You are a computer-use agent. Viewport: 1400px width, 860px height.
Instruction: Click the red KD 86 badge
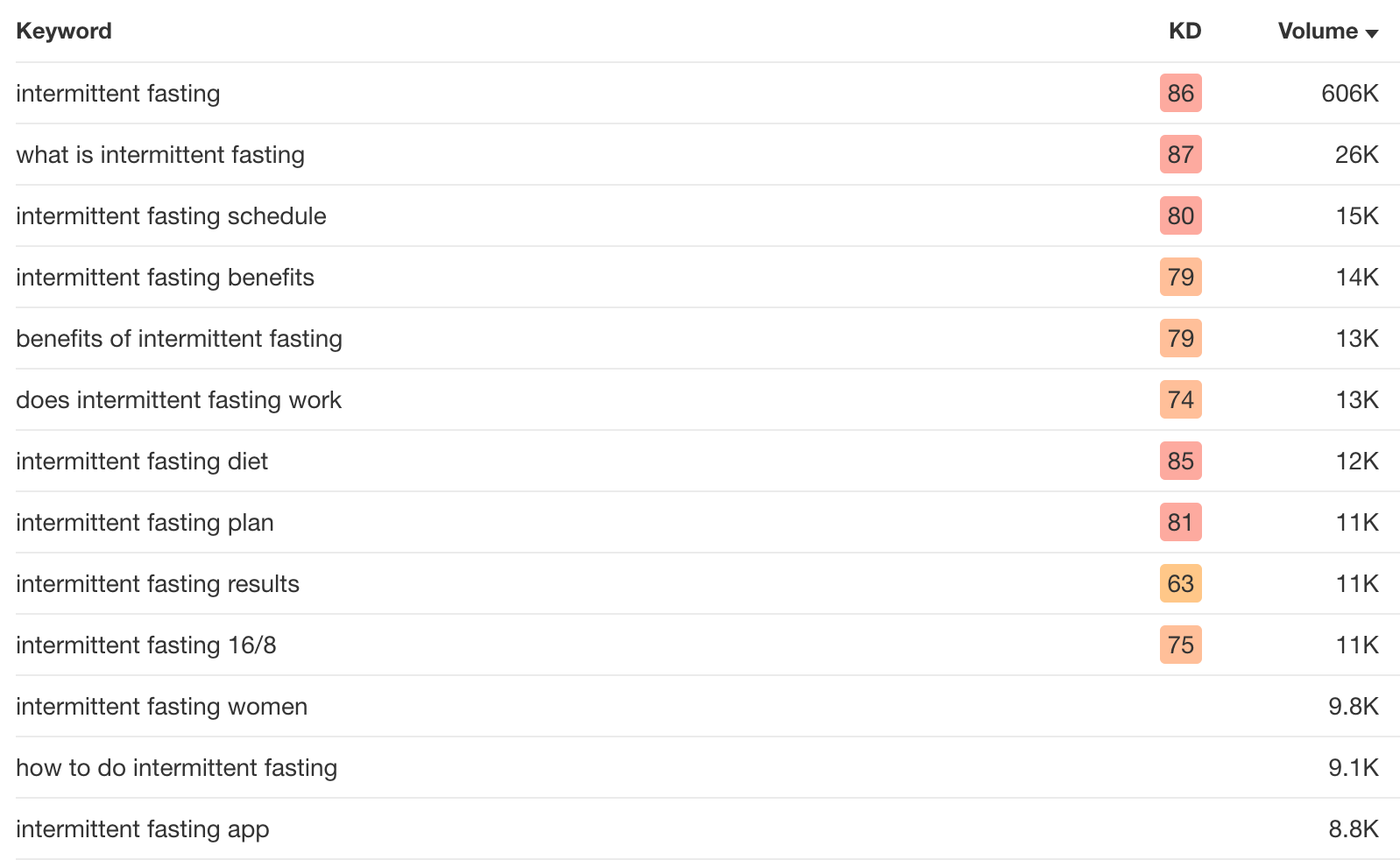click(1180, 93)
